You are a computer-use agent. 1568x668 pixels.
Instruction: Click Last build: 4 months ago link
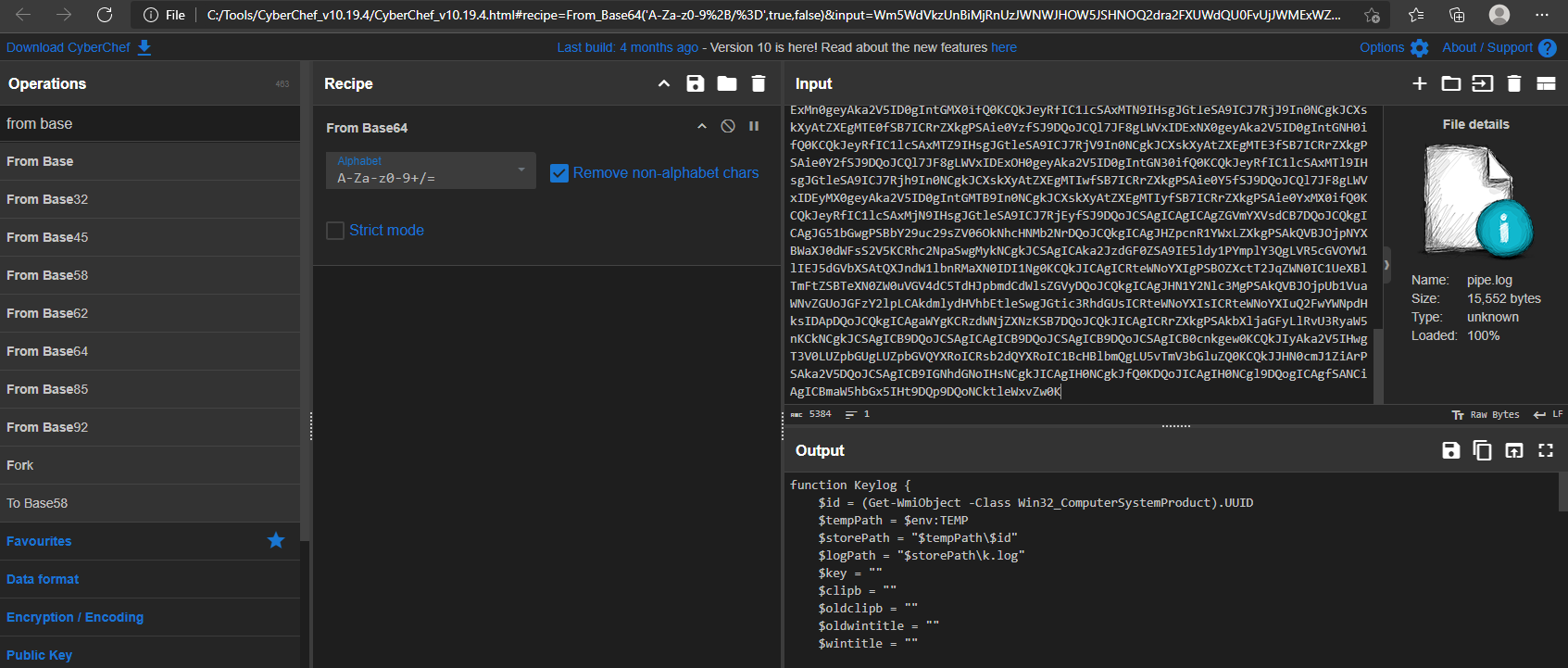tap(628, 47)
